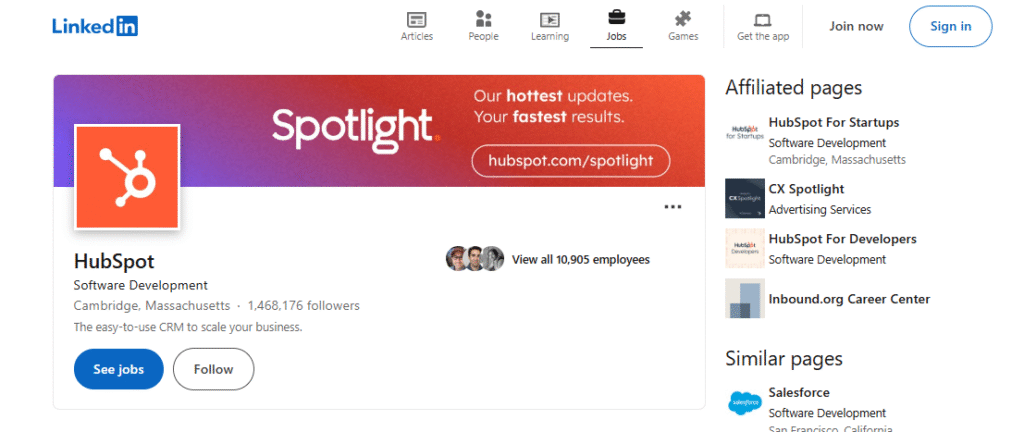Click the Sign in button

(x=950, y=27)
